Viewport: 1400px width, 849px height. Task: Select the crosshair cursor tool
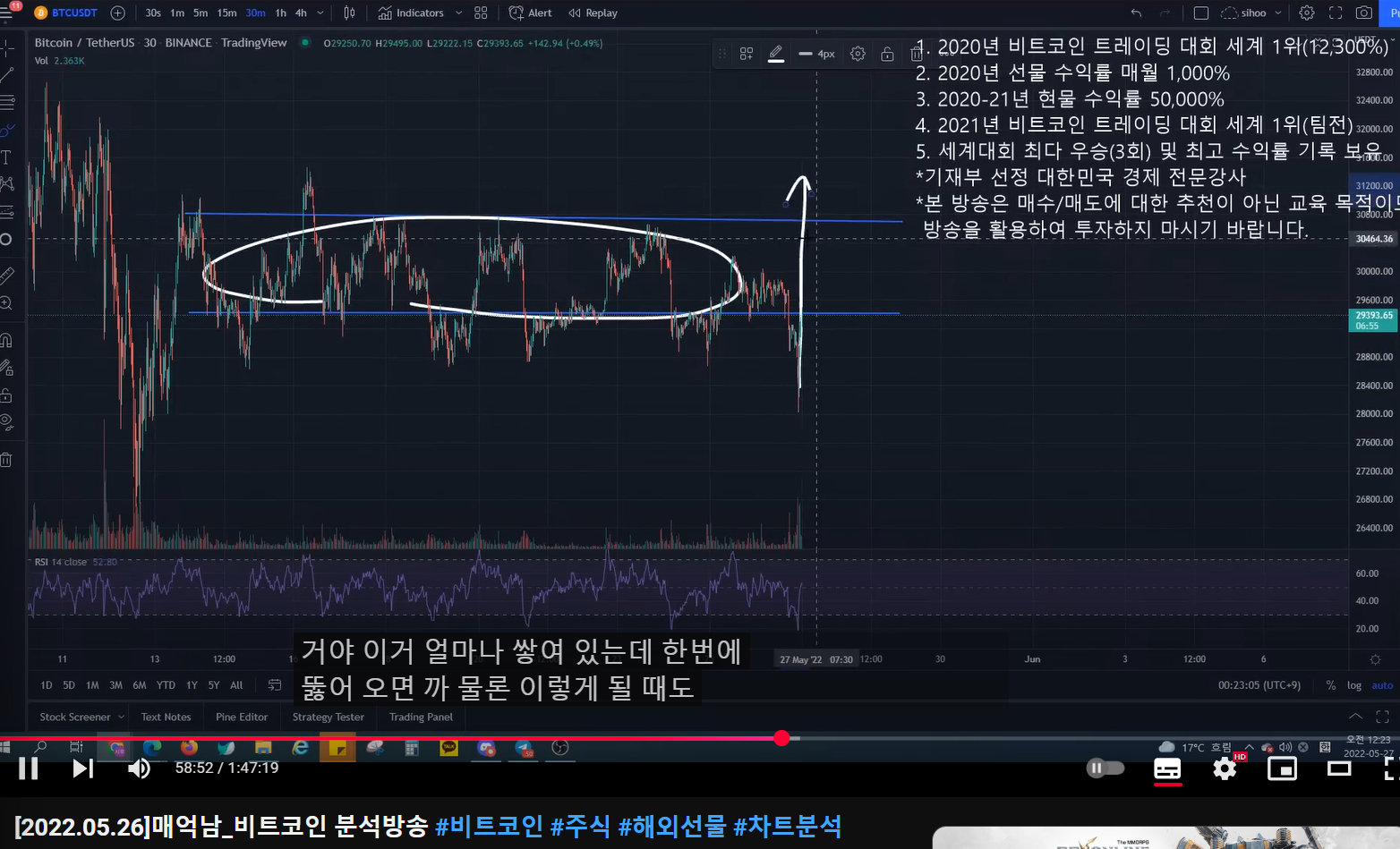click(x=7, y=47)
